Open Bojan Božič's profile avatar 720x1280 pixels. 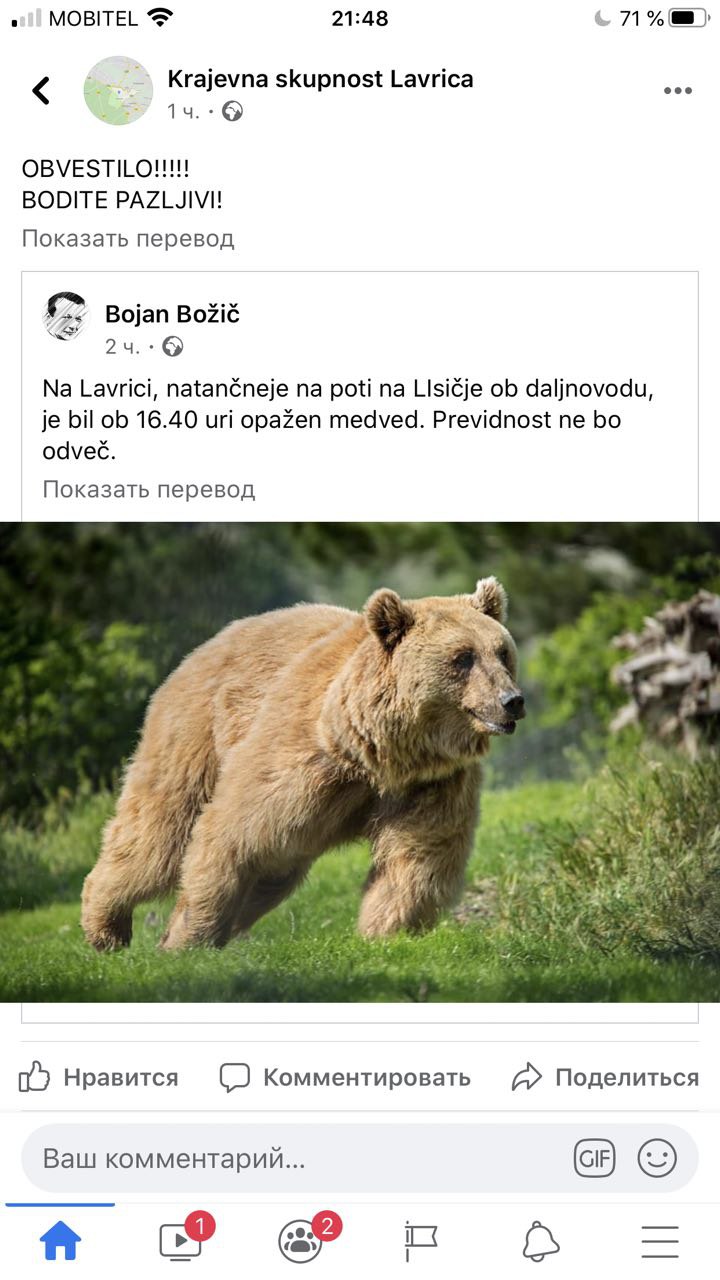[x=66, y=316]
